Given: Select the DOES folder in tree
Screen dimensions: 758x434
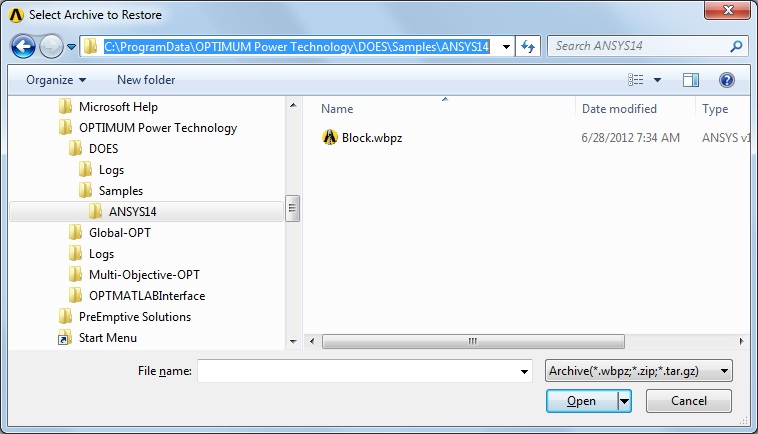Looking at the screenshot, I should [x=103, y=149].
